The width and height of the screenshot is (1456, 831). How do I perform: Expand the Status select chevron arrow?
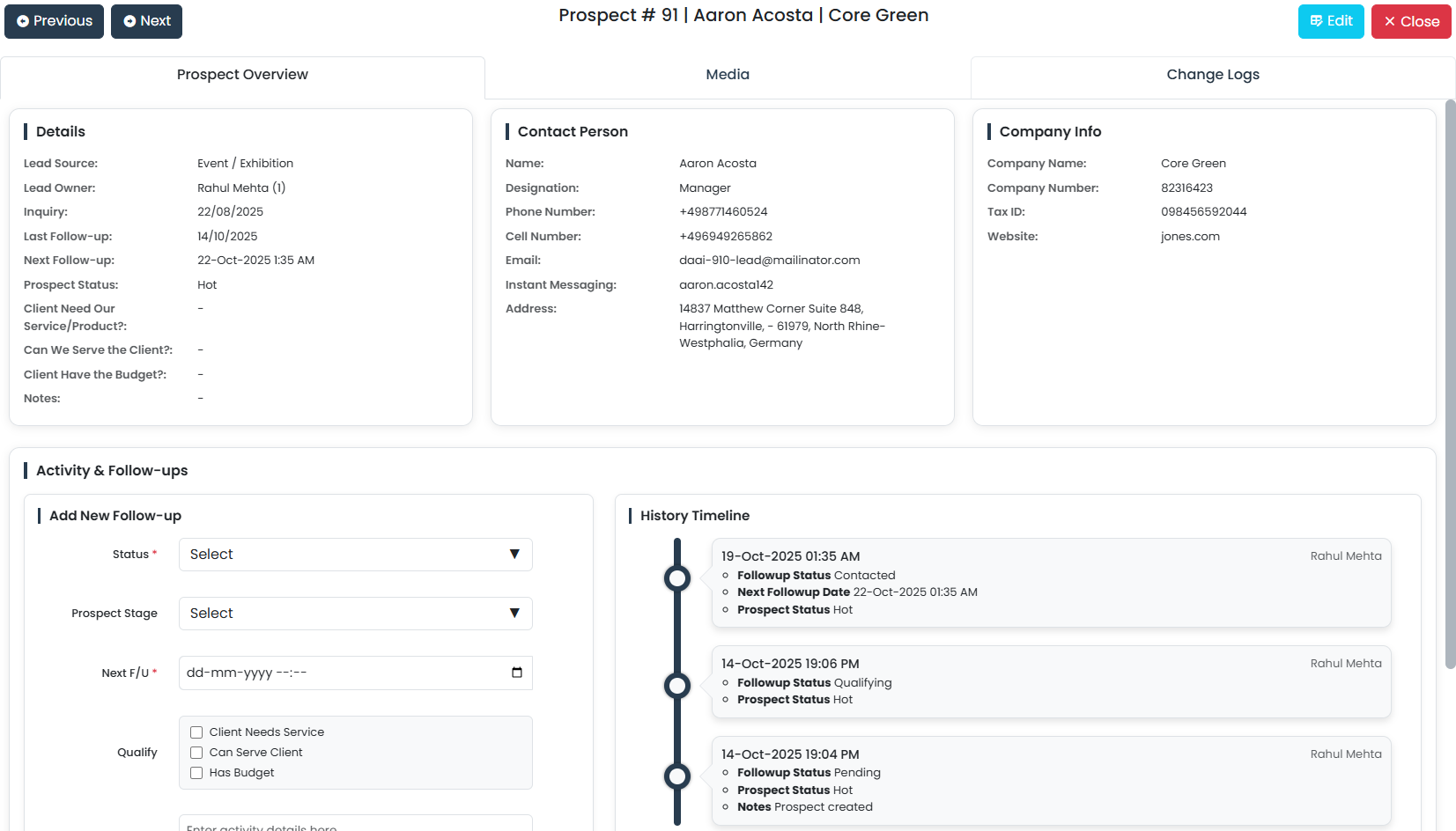(x=514, y=555)
